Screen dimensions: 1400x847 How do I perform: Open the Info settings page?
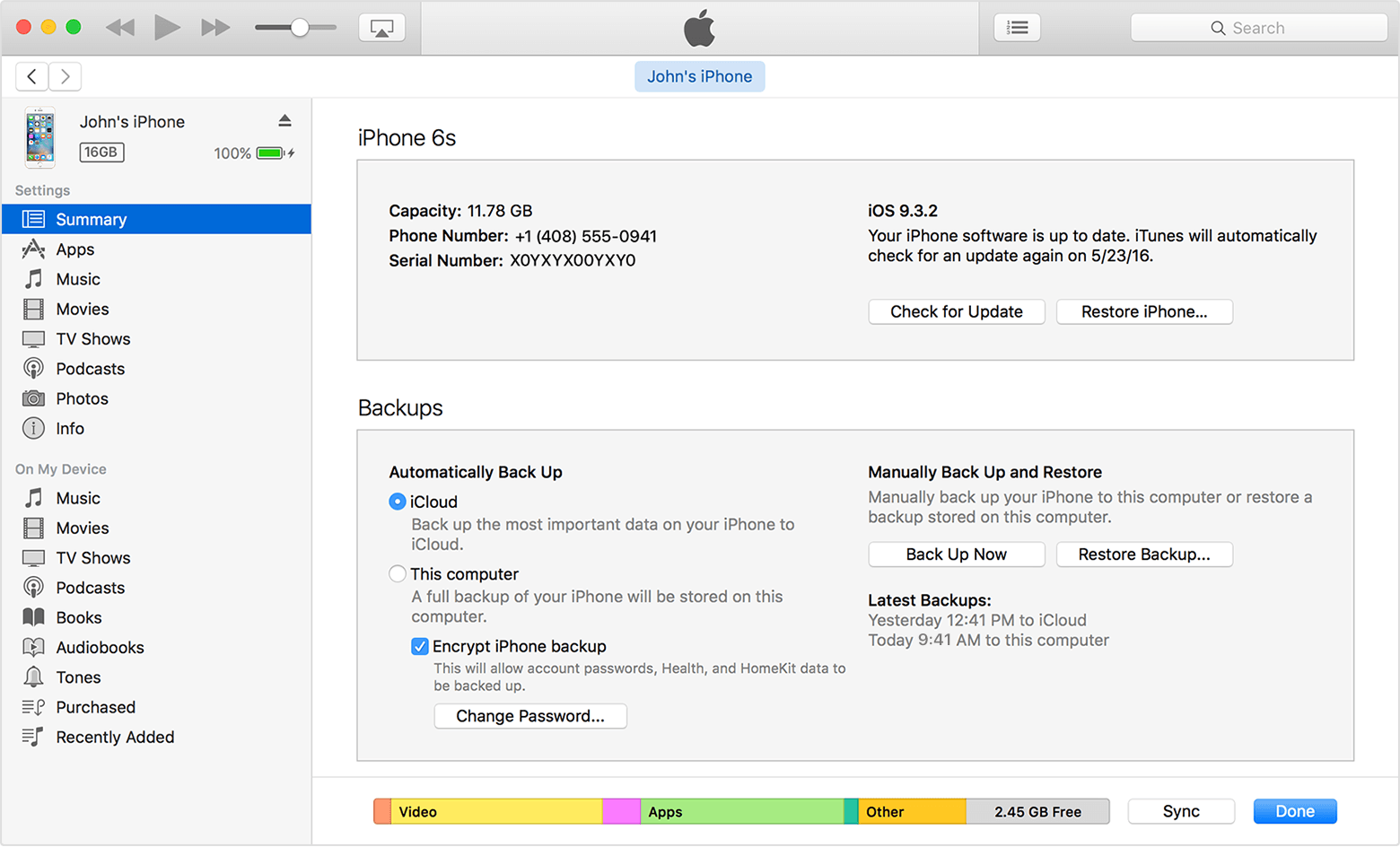68,428
